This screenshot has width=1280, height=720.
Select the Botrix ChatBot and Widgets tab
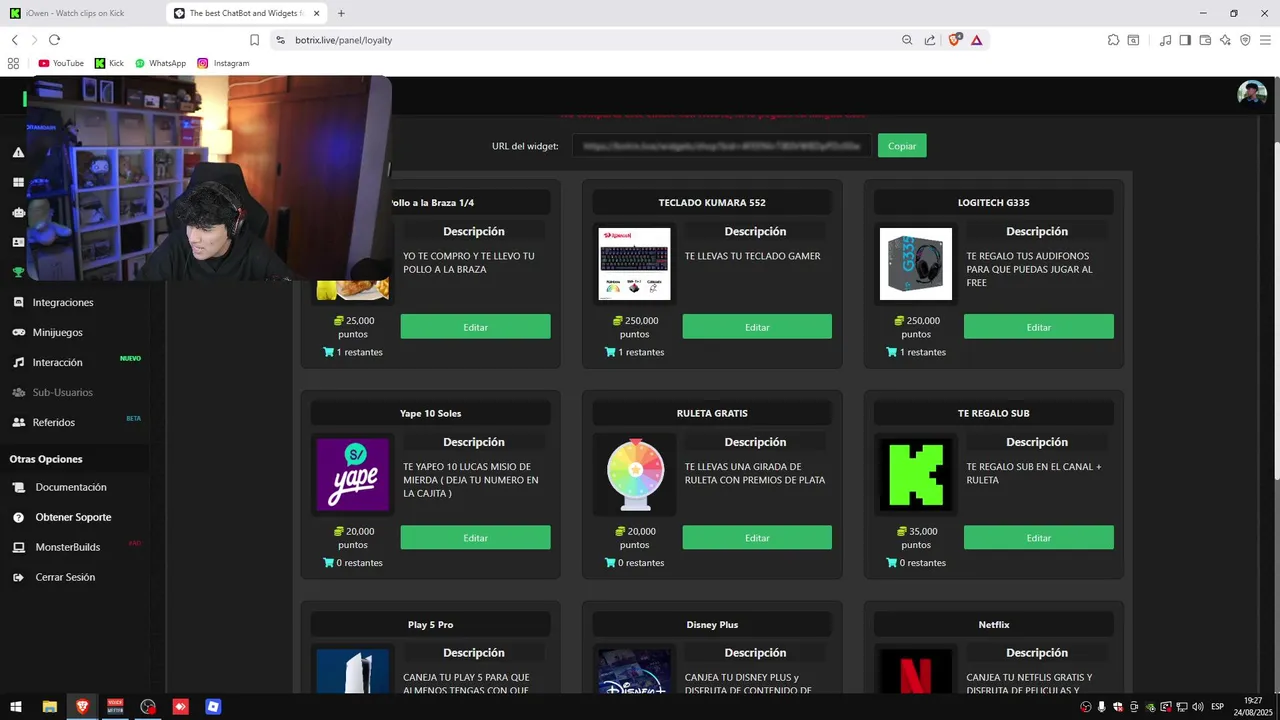(x=246, y=13)
